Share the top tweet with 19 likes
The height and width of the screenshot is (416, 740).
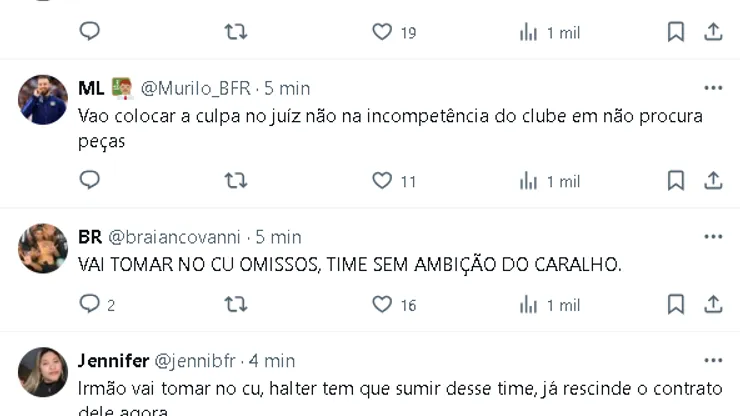pos(713,32)
